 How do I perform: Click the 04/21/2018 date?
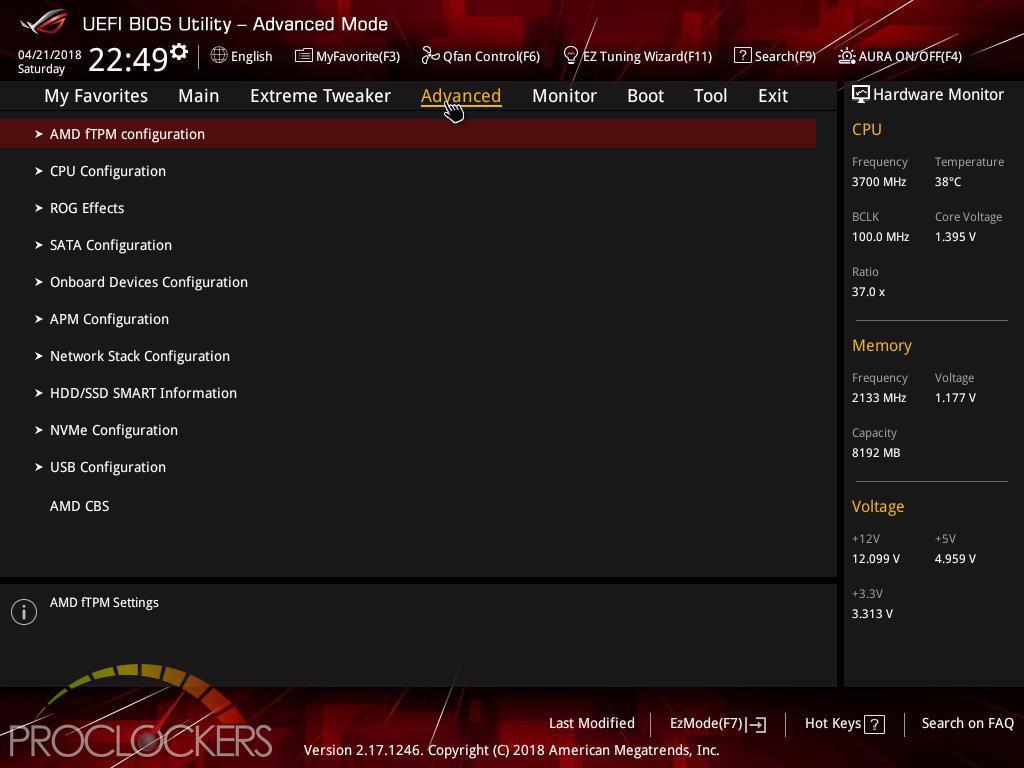point(50,55)
